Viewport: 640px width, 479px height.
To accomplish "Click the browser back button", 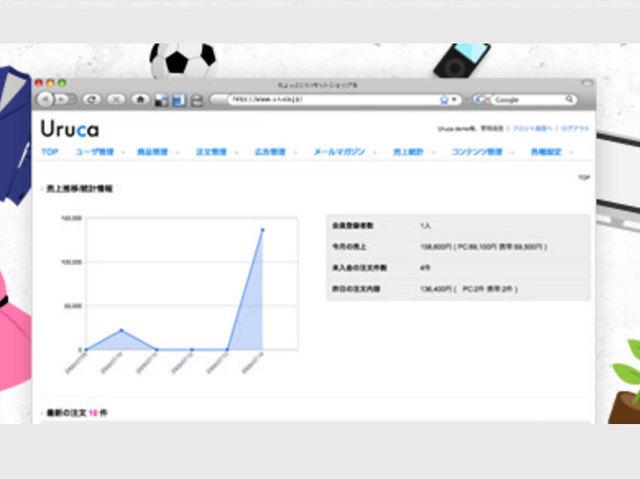I will click(45, 99).
